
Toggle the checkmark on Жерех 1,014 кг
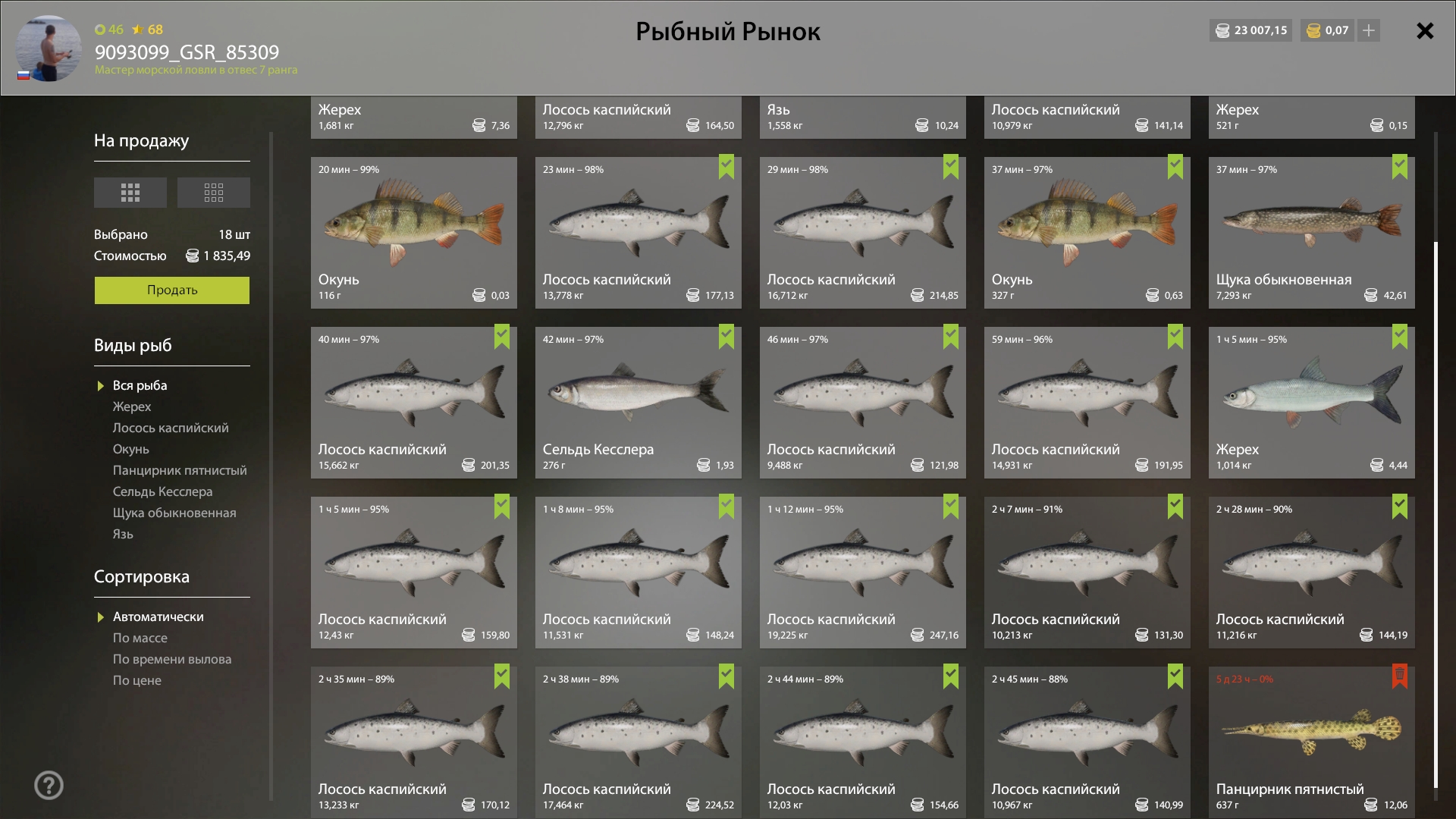1399,336
